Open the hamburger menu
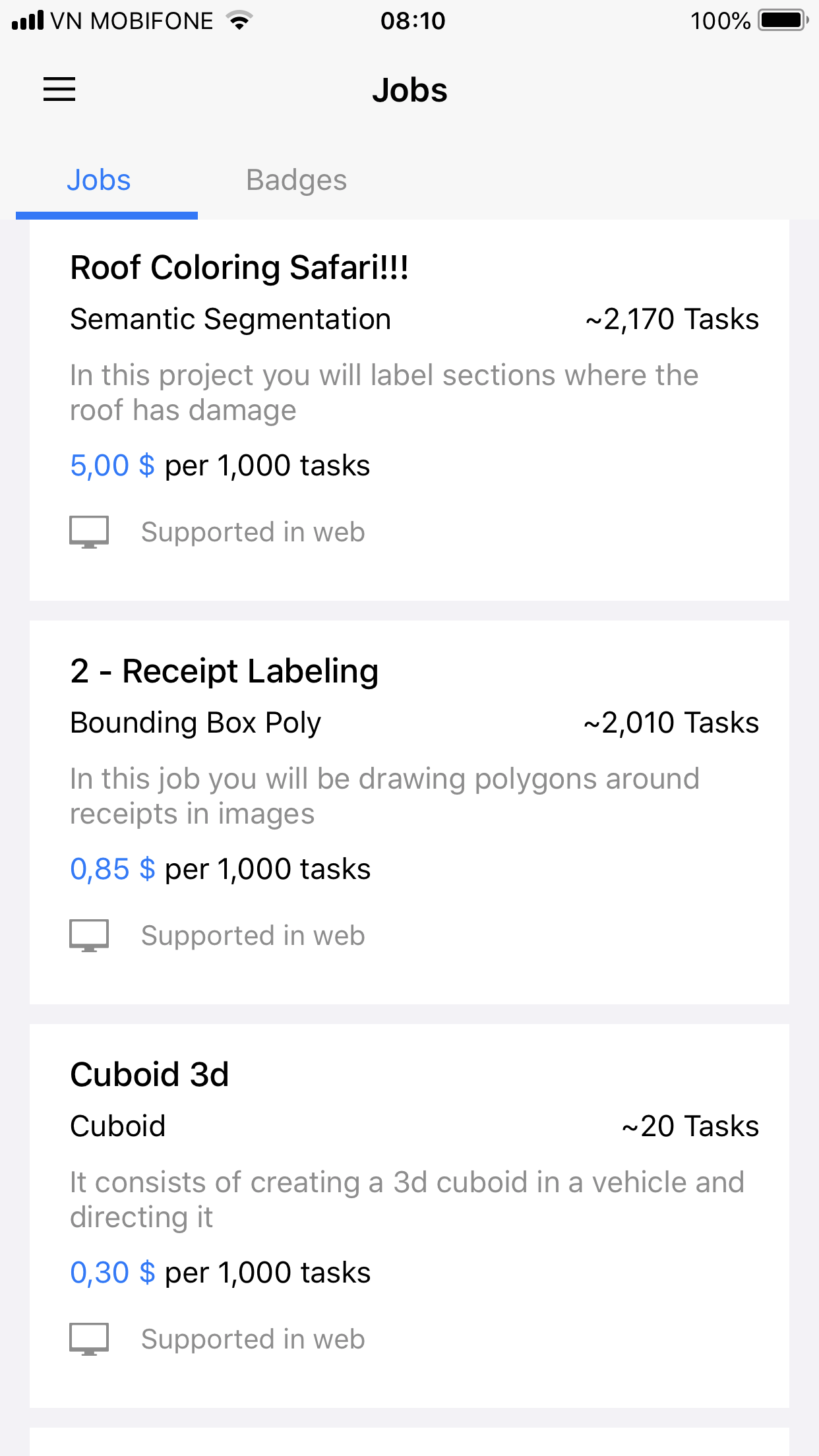The height and width of the screenshot is (1456, 819). pyautogui.click(x=59, y=89)
